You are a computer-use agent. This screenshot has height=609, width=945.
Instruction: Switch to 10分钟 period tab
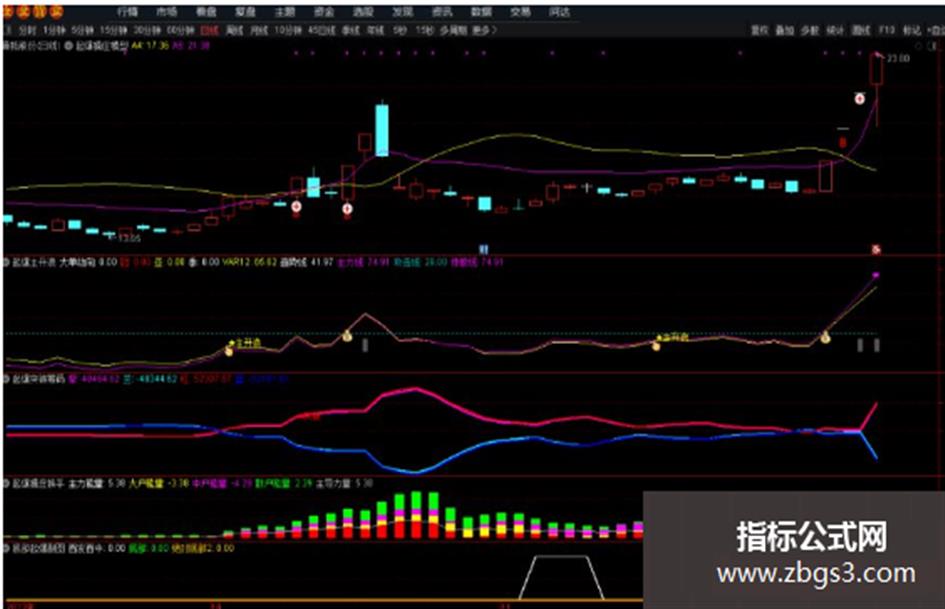[x=288, y=30]
